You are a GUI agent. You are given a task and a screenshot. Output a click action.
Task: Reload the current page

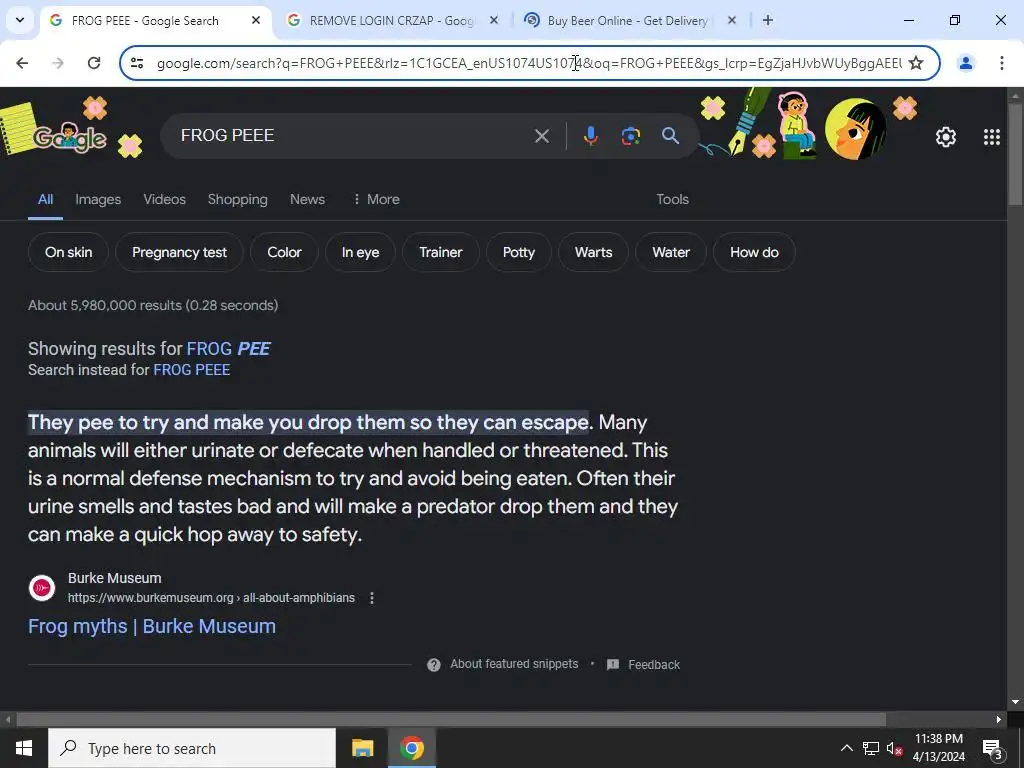pos(94,63)
